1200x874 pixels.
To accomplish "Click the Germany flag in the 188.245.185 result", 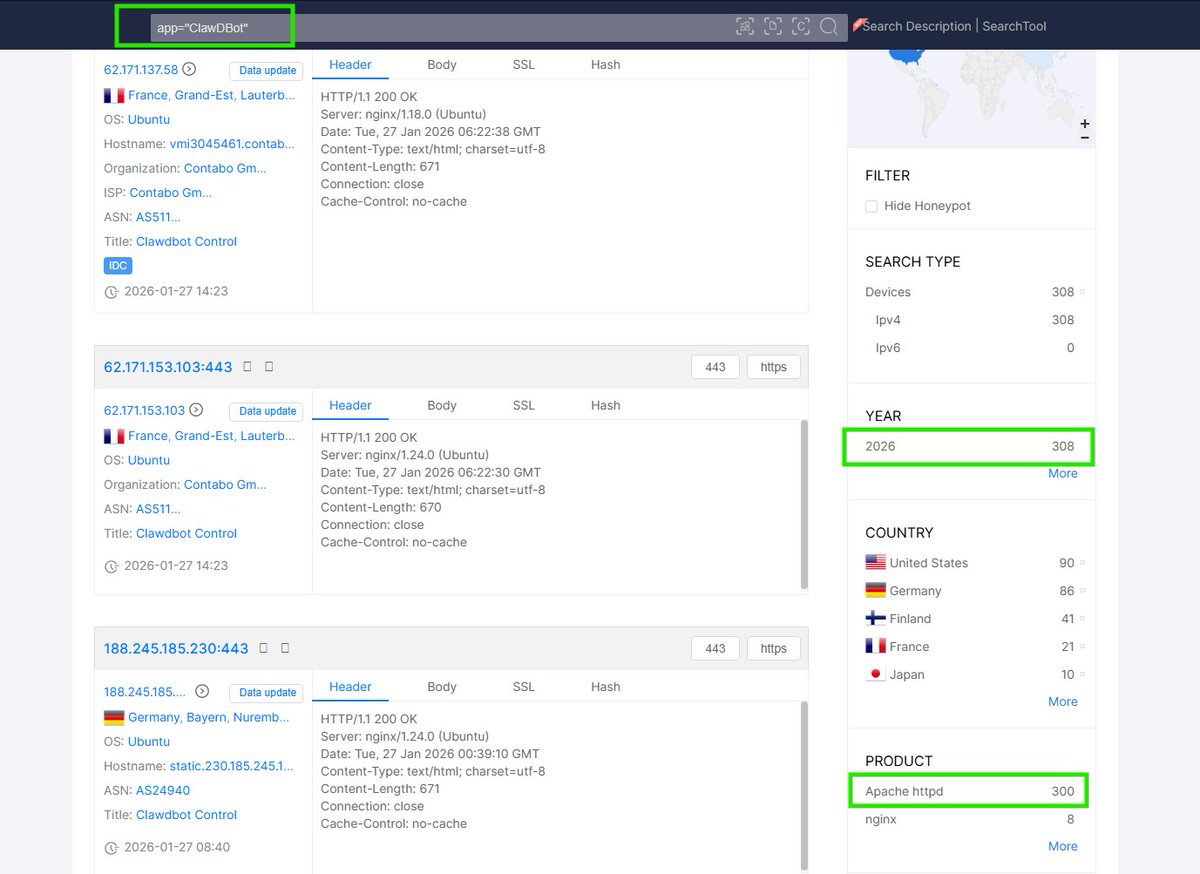I will (114, 717).
